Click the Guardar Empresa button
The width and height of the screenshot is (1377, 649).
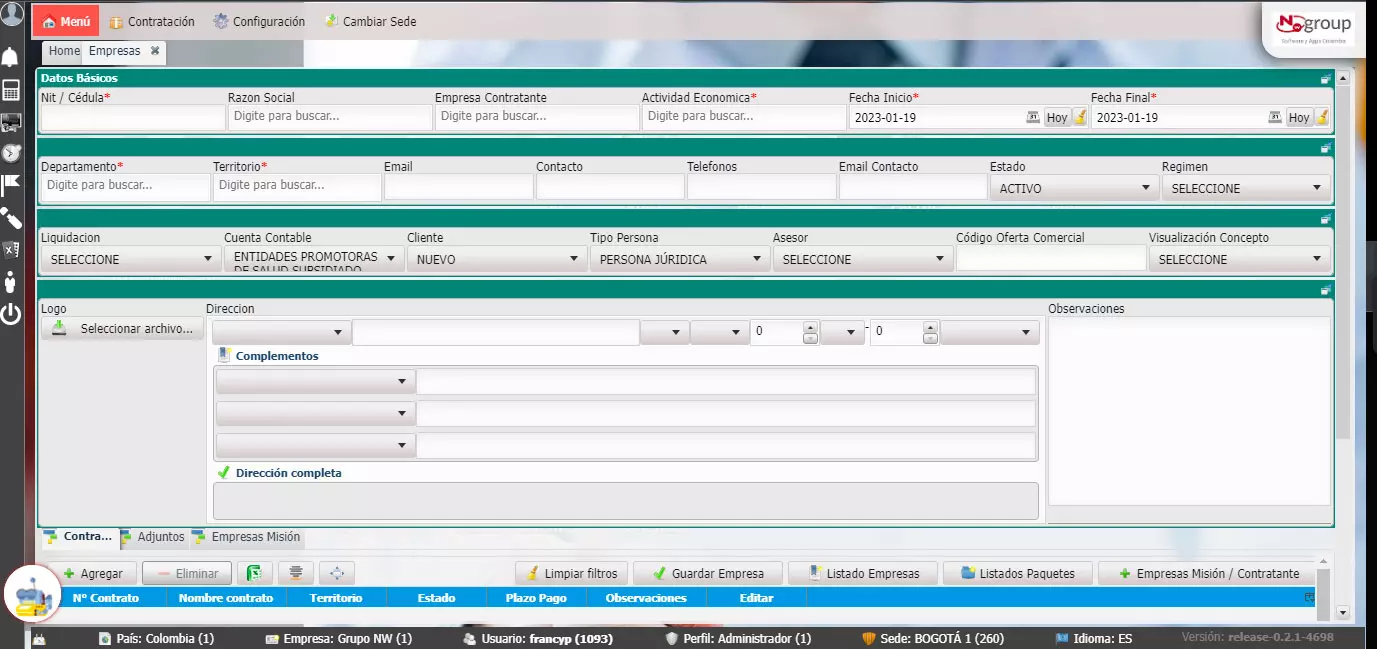tap(708, 573)
